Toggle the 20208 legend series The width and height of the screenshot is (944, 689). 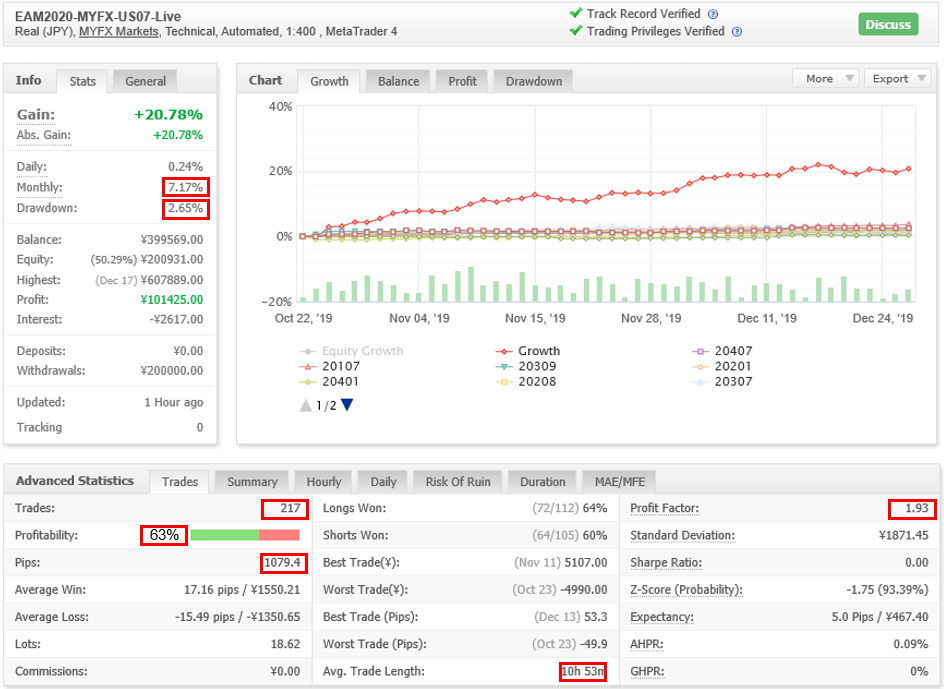(526, 382)
